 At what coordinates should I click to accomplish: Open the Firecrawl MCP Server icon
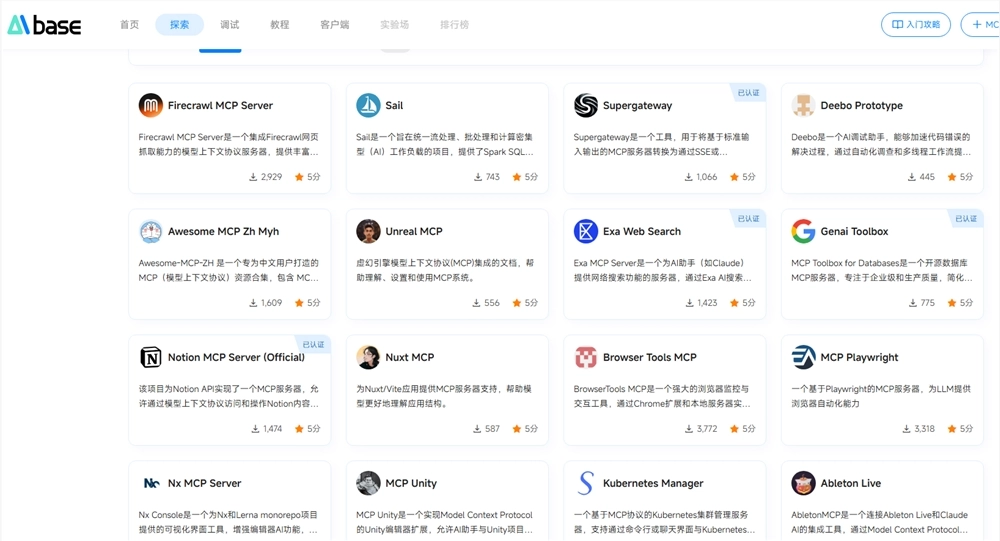pyautogui.click(x=151, y=105)
